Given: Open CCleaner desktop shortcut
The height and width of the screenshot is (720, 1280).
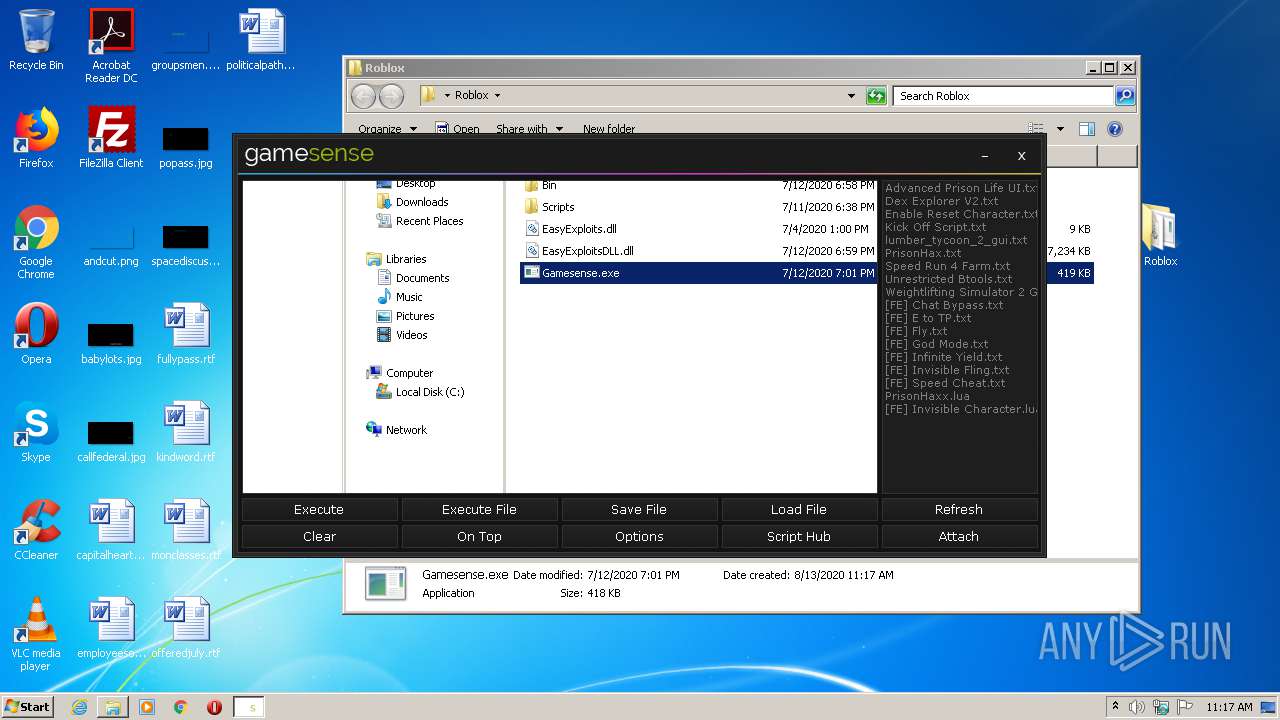Looking at the screenshot, I should (x=36, y=530).
